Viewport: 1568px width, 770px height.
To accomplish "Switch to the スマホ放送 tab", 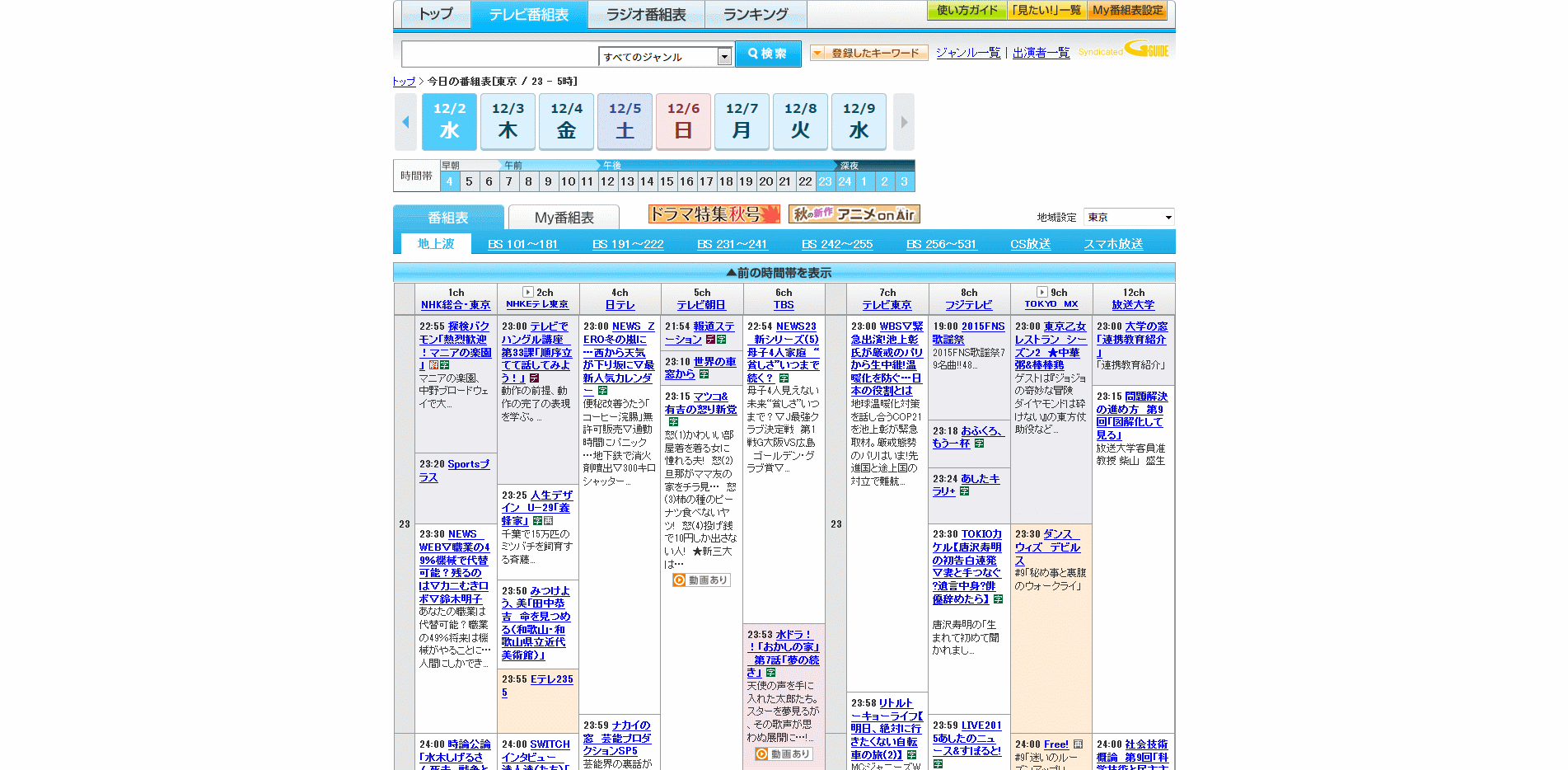I will (x=1113, y=244).
